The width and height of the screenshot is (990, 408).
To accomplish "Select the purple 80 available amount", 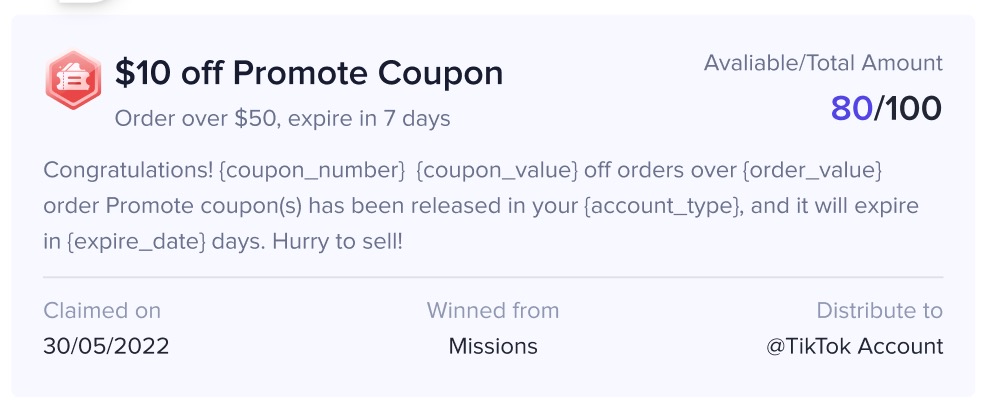I will [x=852, y=109].
